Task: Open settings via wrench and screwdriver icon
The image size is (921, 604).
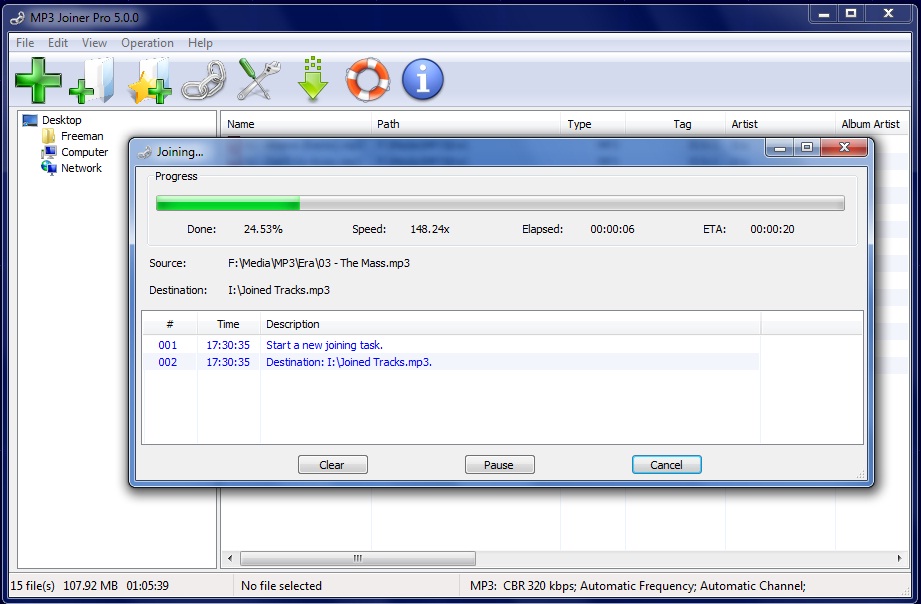Action: pyautogui.click(x=257, y=80)
